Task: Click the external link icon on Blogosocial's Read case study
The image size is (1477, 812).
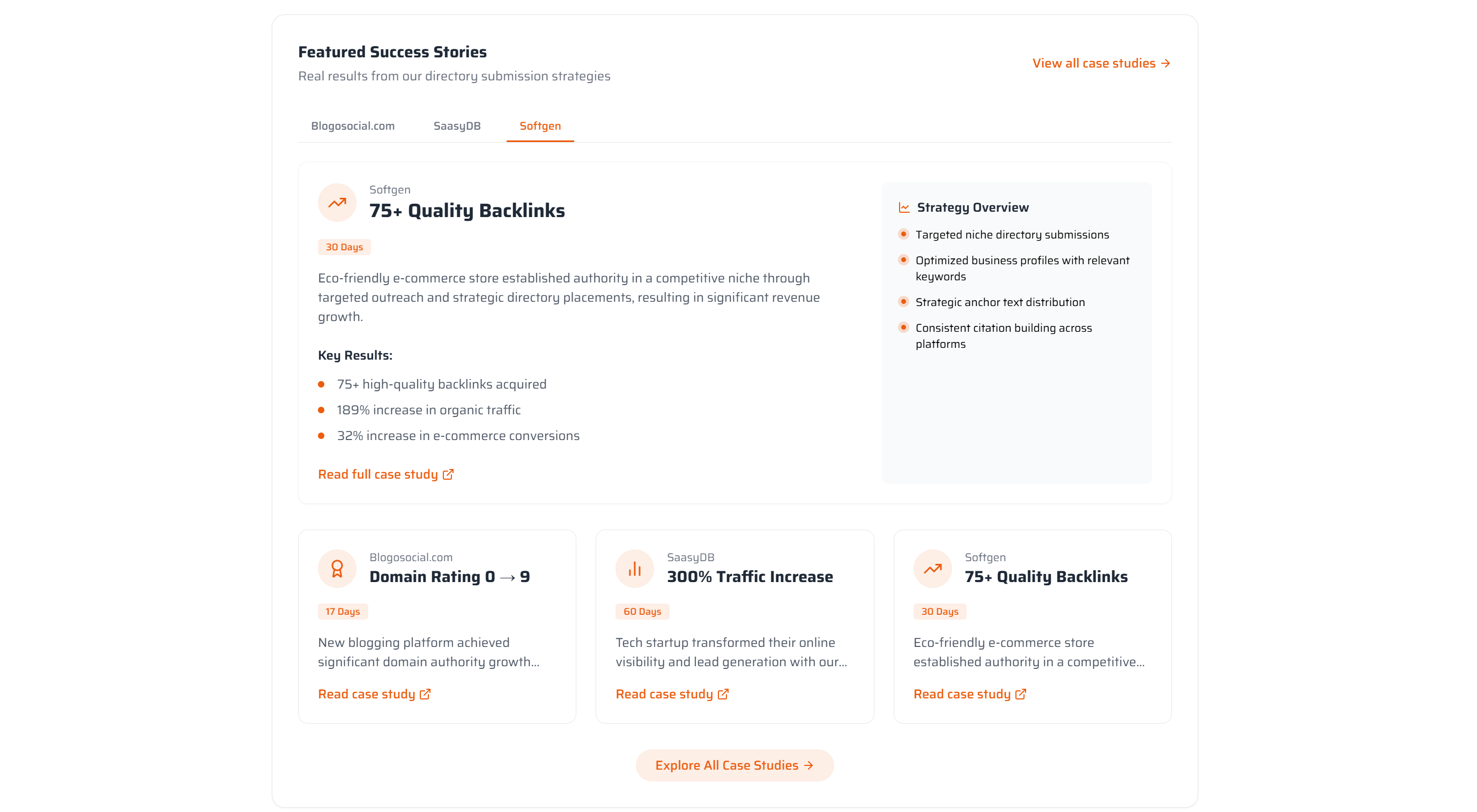Action: click(x=425, y=694)
